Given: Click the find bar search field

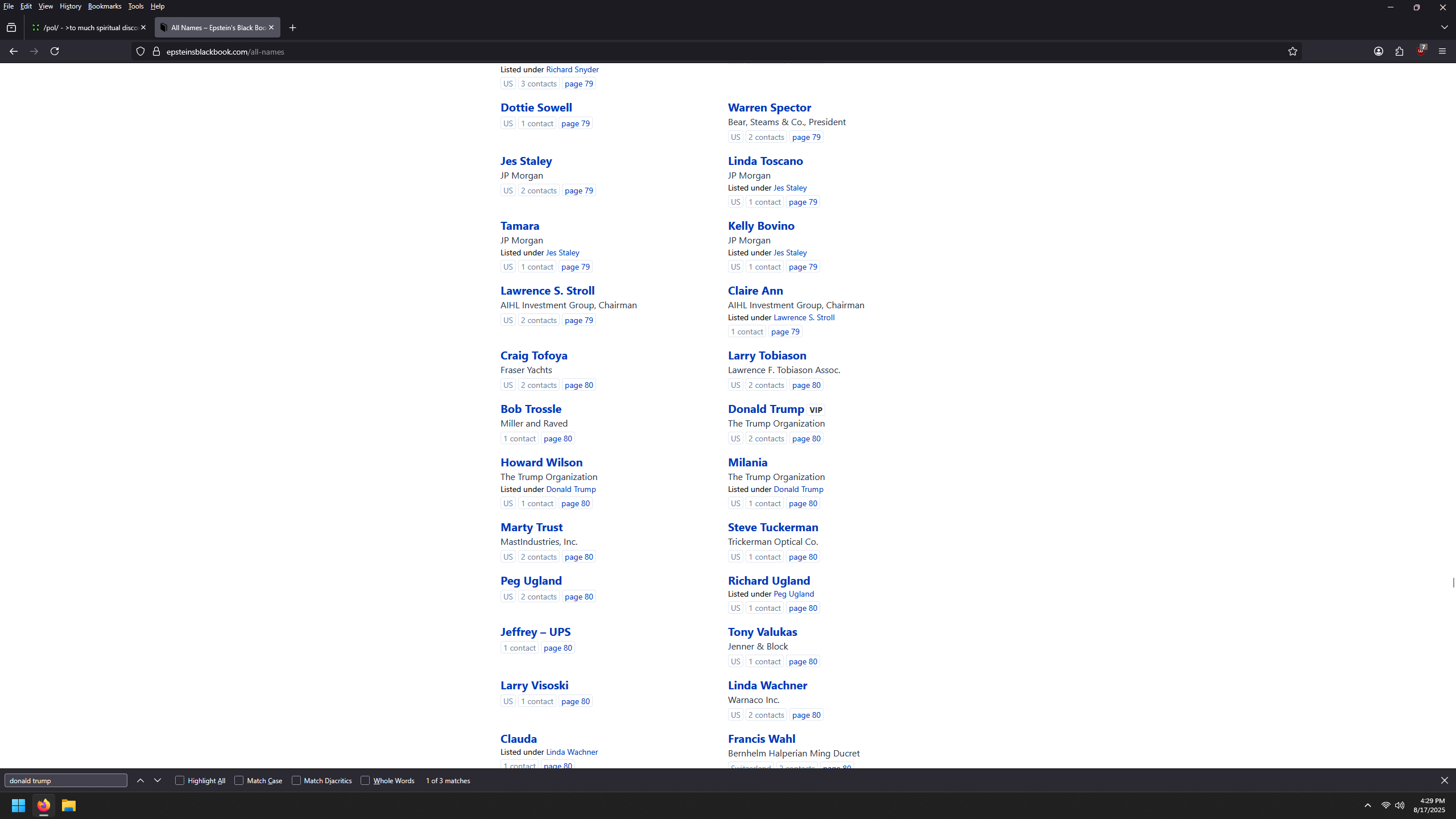Looking at the screenshot, I should point(66,780).
